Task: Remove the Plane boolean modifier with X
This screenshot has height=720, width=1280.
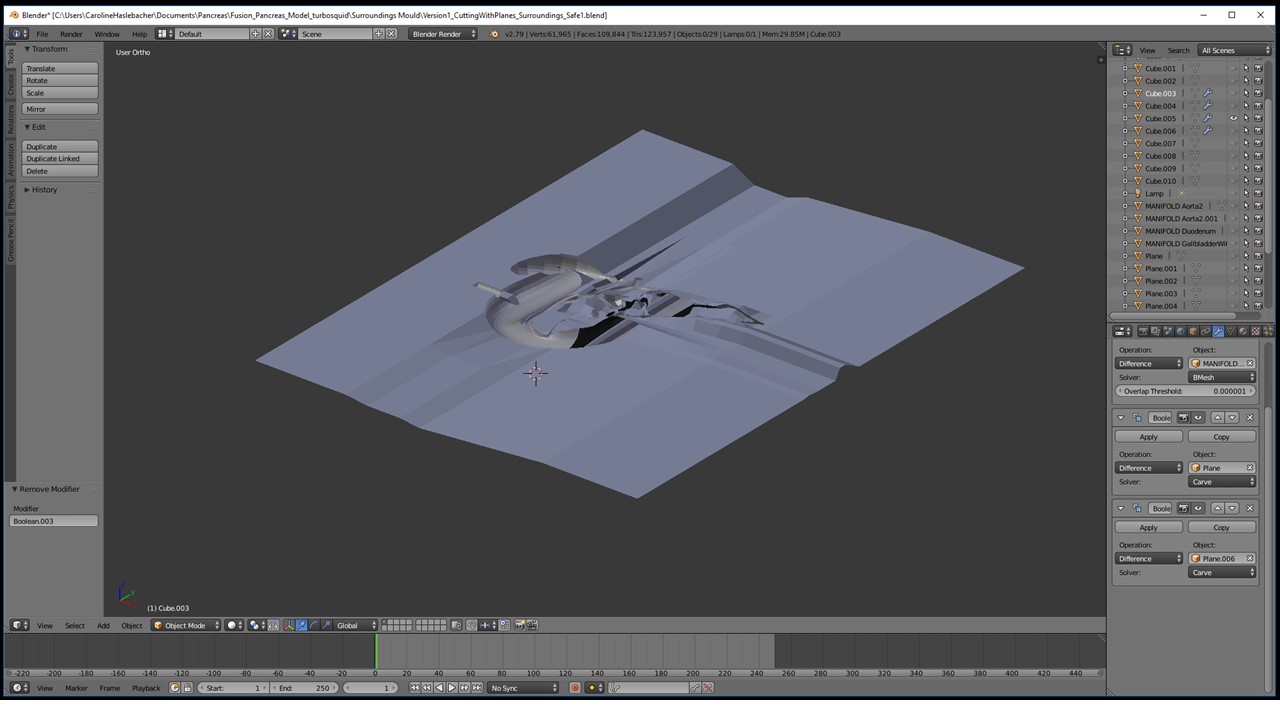Action: [x=1250, y=417]
